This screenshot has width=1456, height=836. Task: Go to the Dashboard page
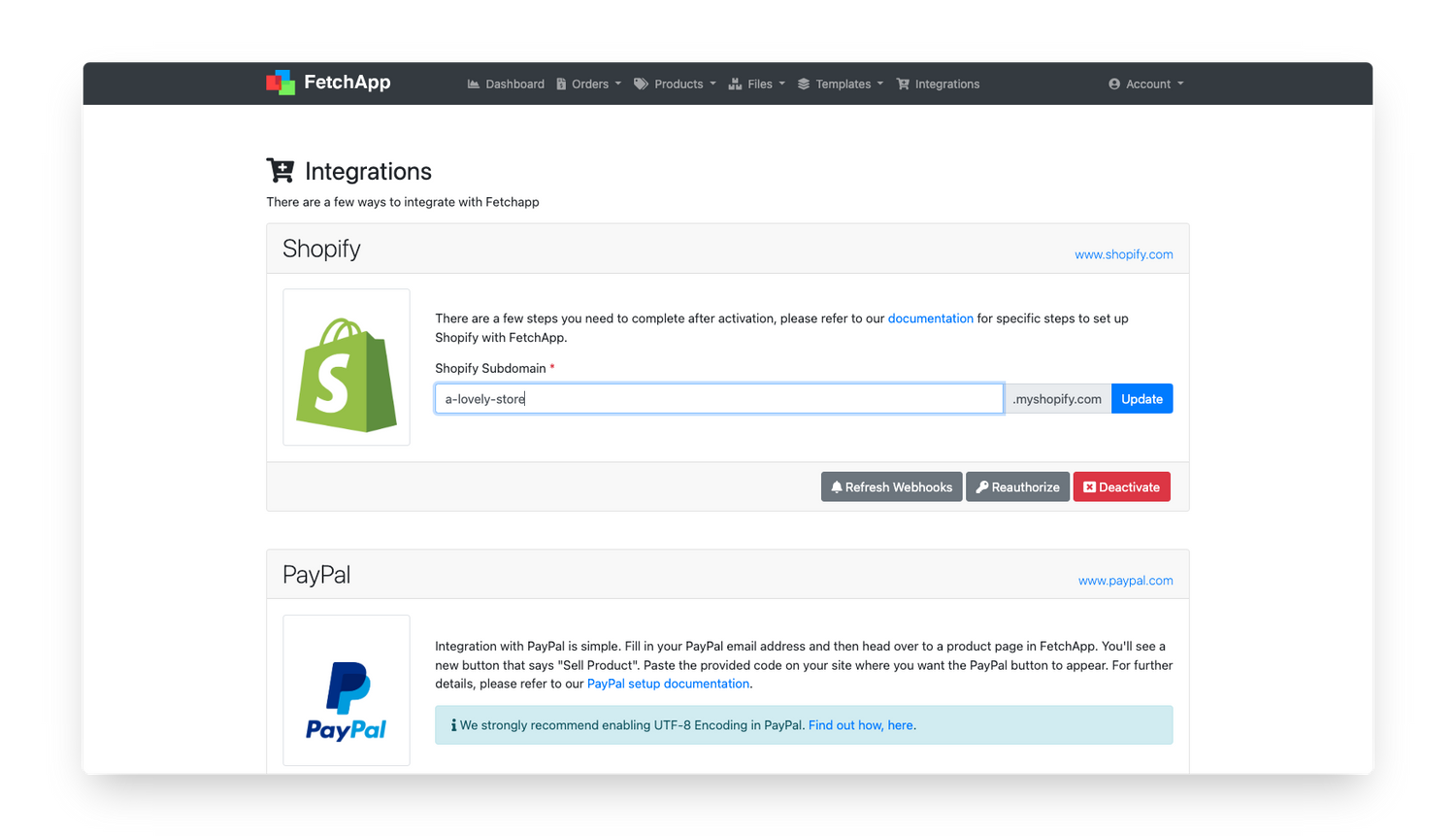[514, 84]
